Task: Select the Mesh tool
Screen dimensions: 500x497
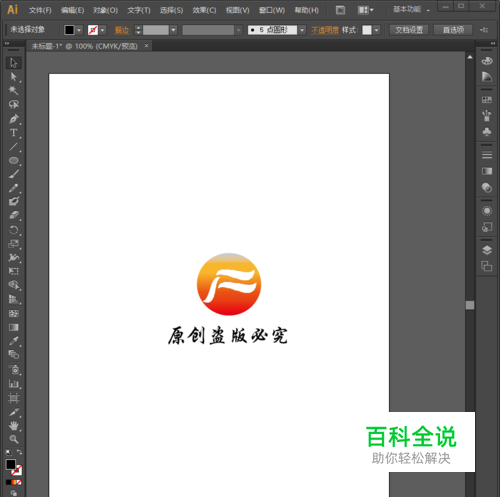Action: pos(14,313)
